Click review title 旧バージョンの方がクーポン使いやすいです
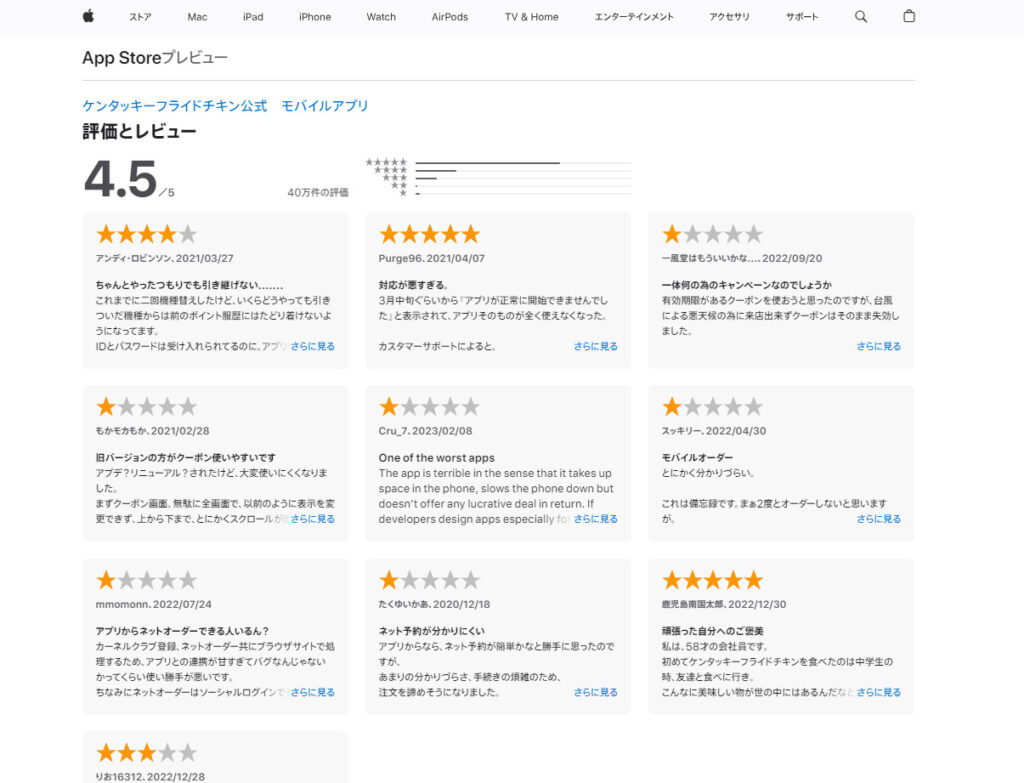 [185, 458]
